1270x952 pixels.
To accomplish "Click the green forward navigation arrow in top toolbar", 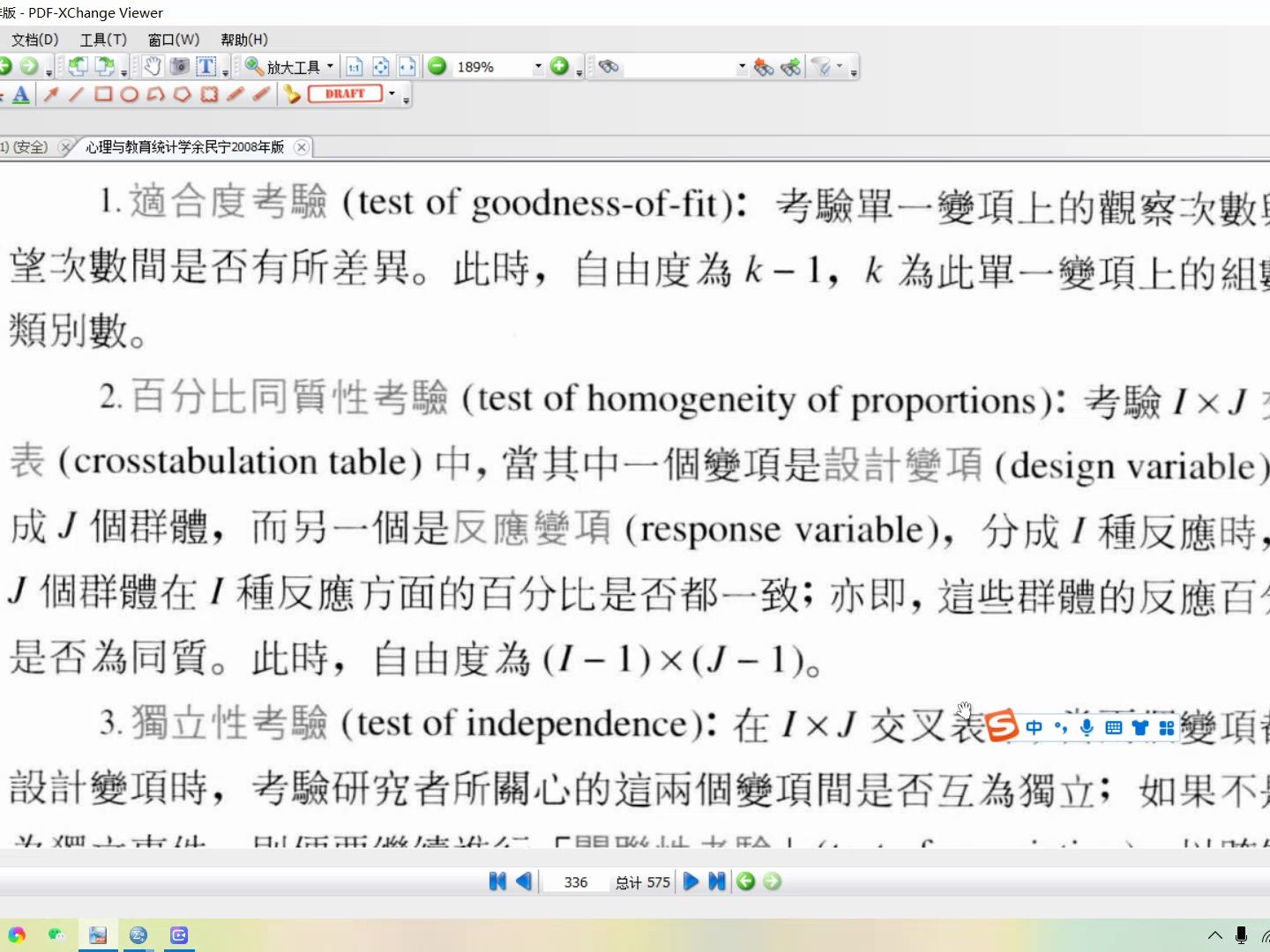I will [29, 66].
